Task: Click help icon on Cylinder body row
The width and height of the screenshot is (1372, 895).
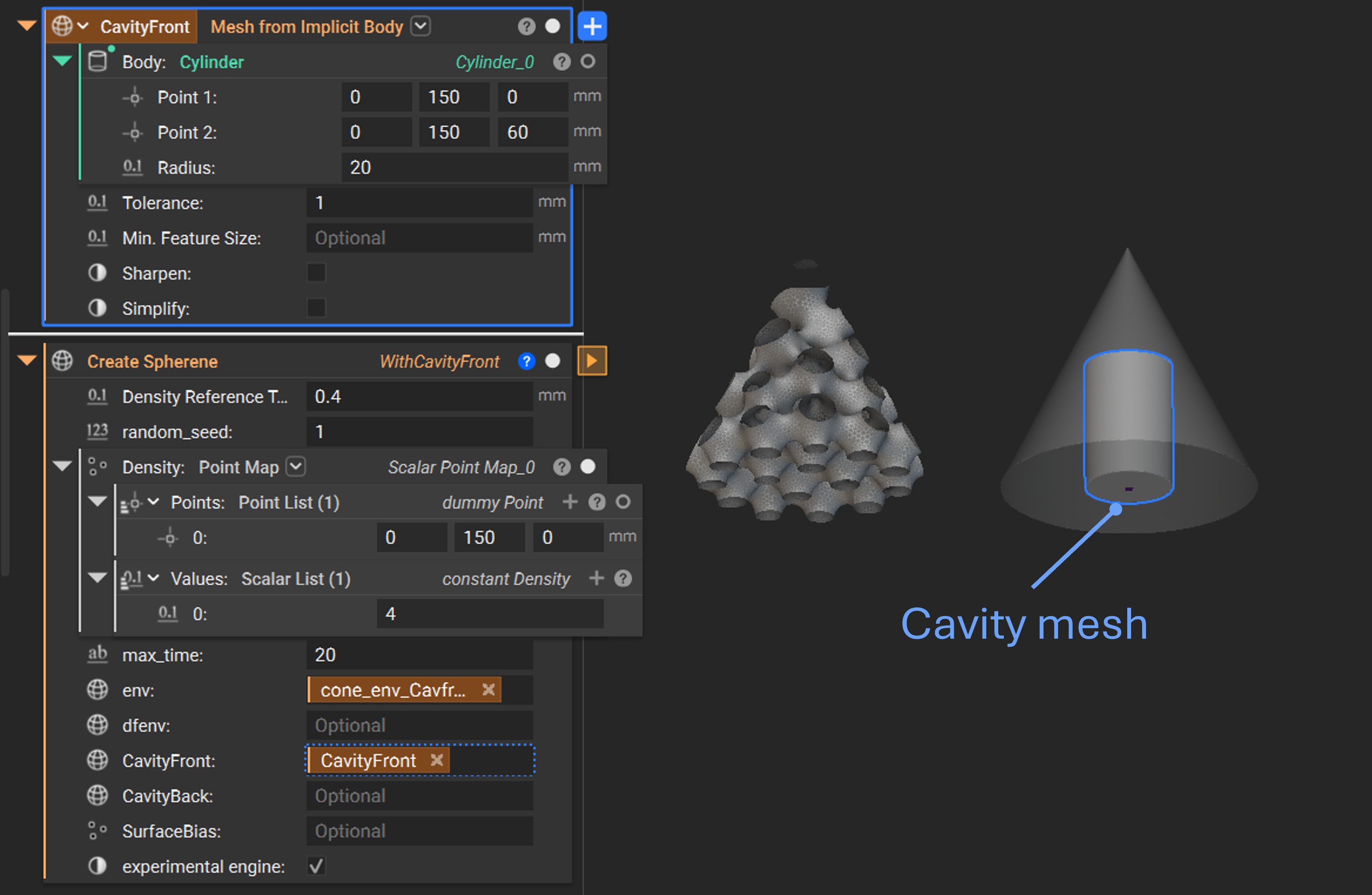Action: tap(561, 62)
